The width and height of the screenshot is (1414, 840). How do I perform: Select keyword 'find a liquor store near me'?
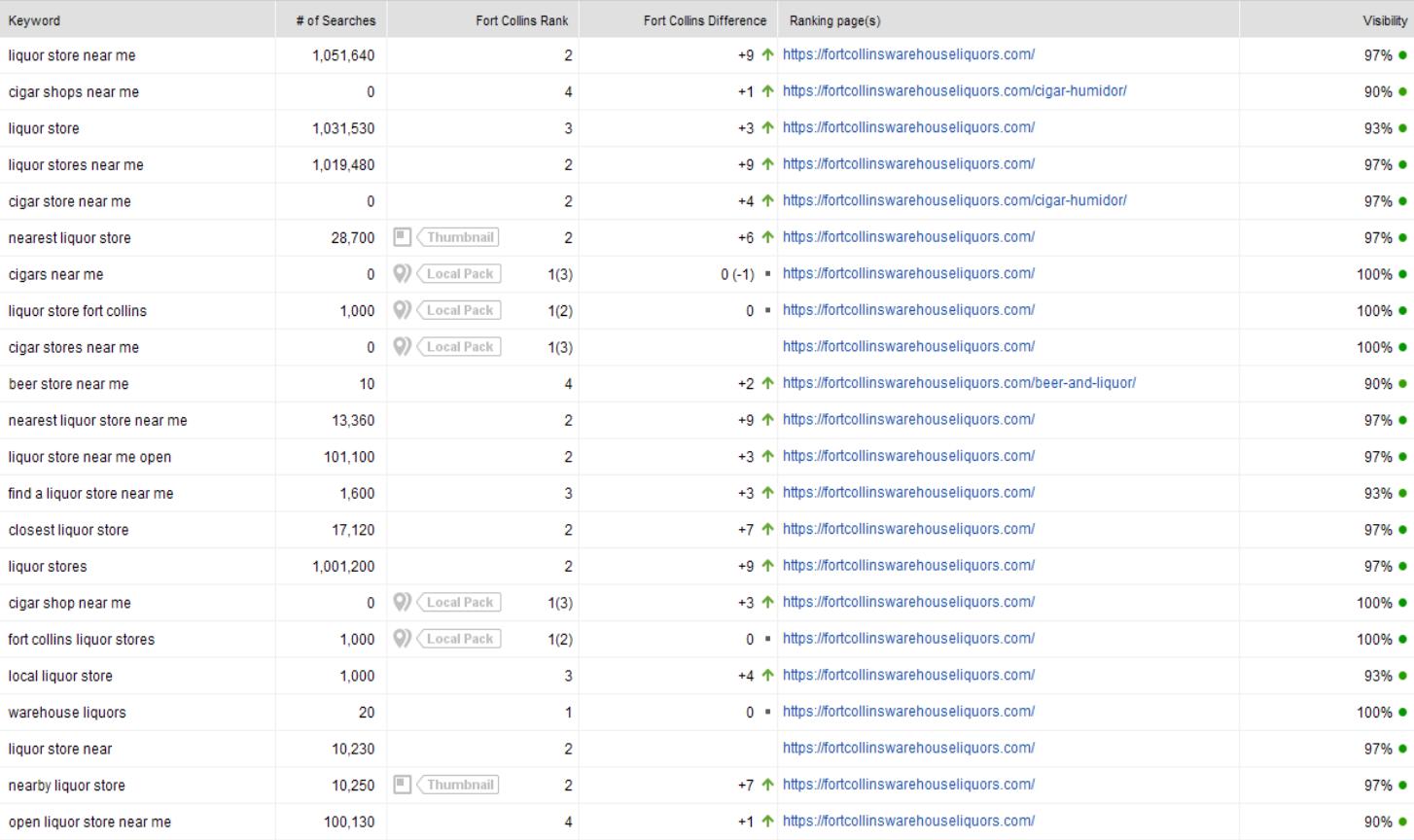click(90, 494)
